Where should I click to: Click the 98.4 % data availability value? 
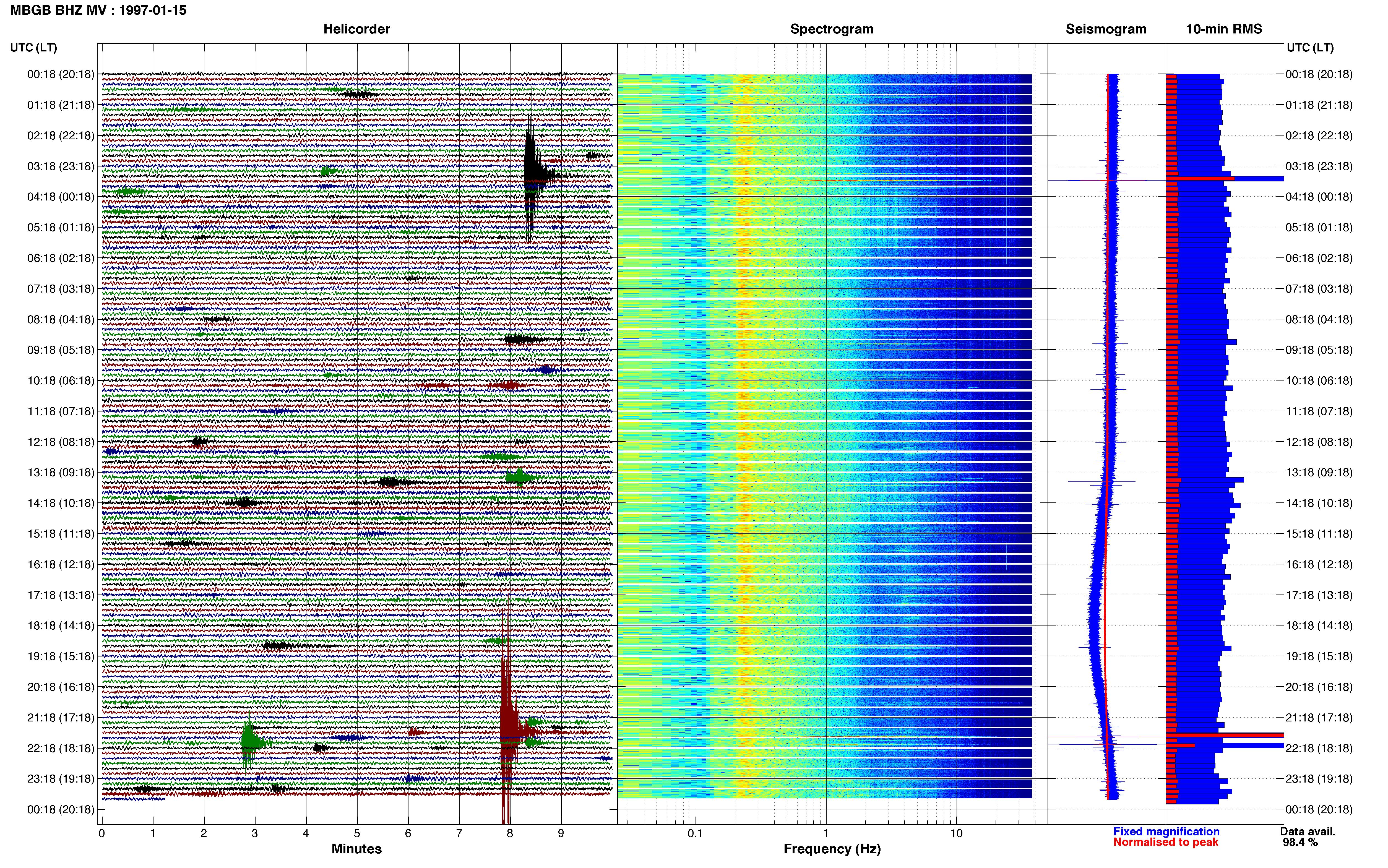point(1300,842)
